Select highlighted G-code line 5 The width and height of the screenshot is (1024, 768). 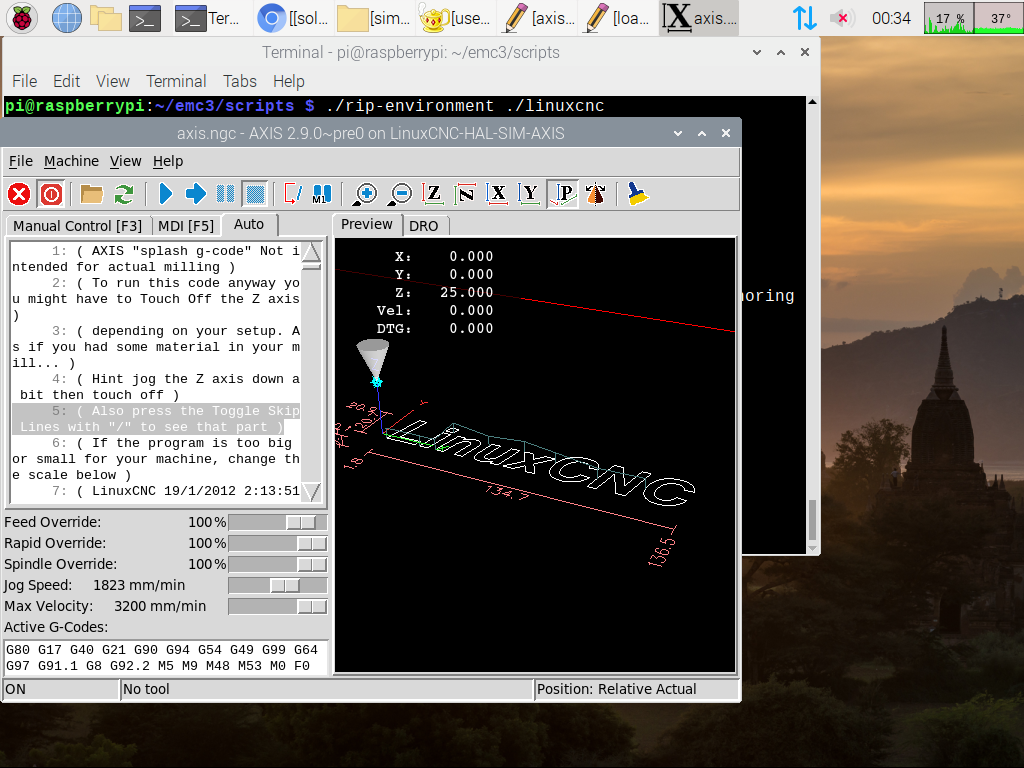pos(156,419)
